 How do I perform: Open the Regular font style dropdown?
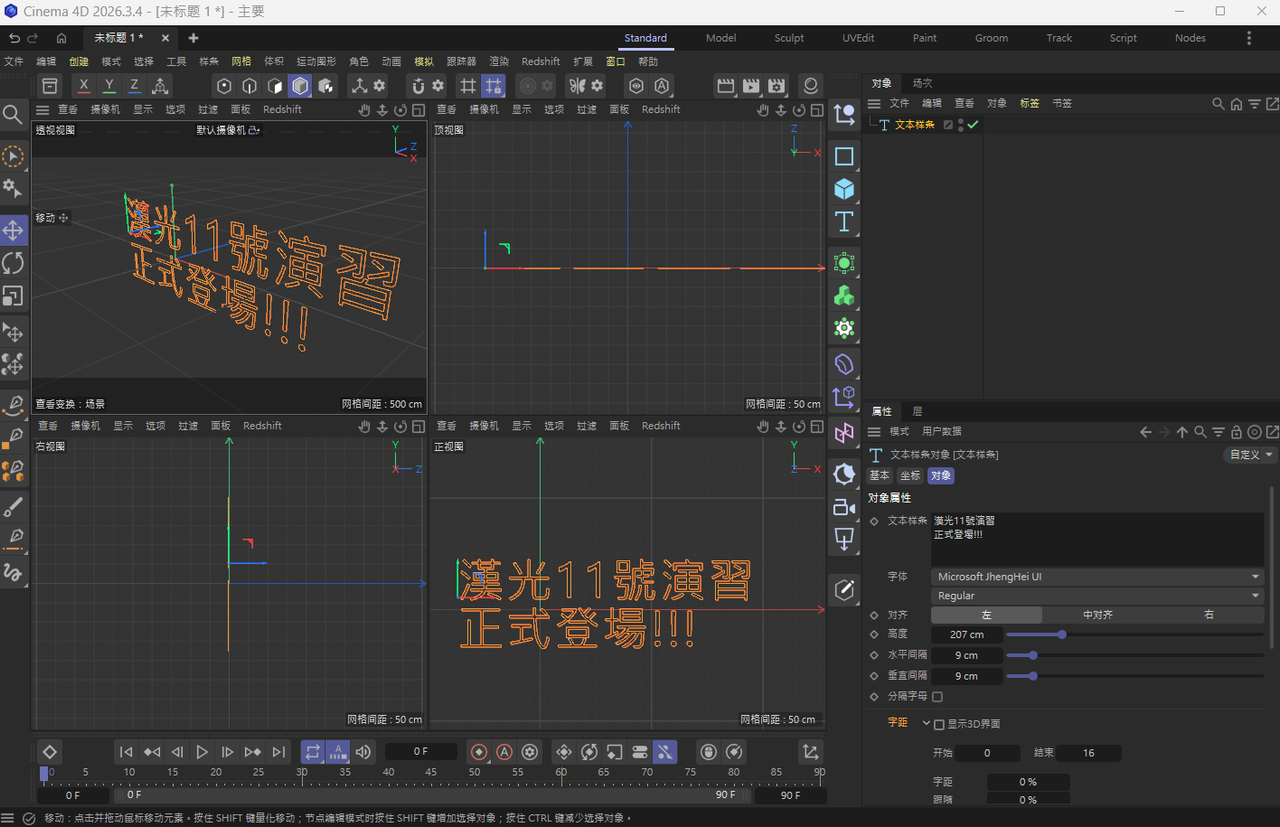(x=1097, y=595)
